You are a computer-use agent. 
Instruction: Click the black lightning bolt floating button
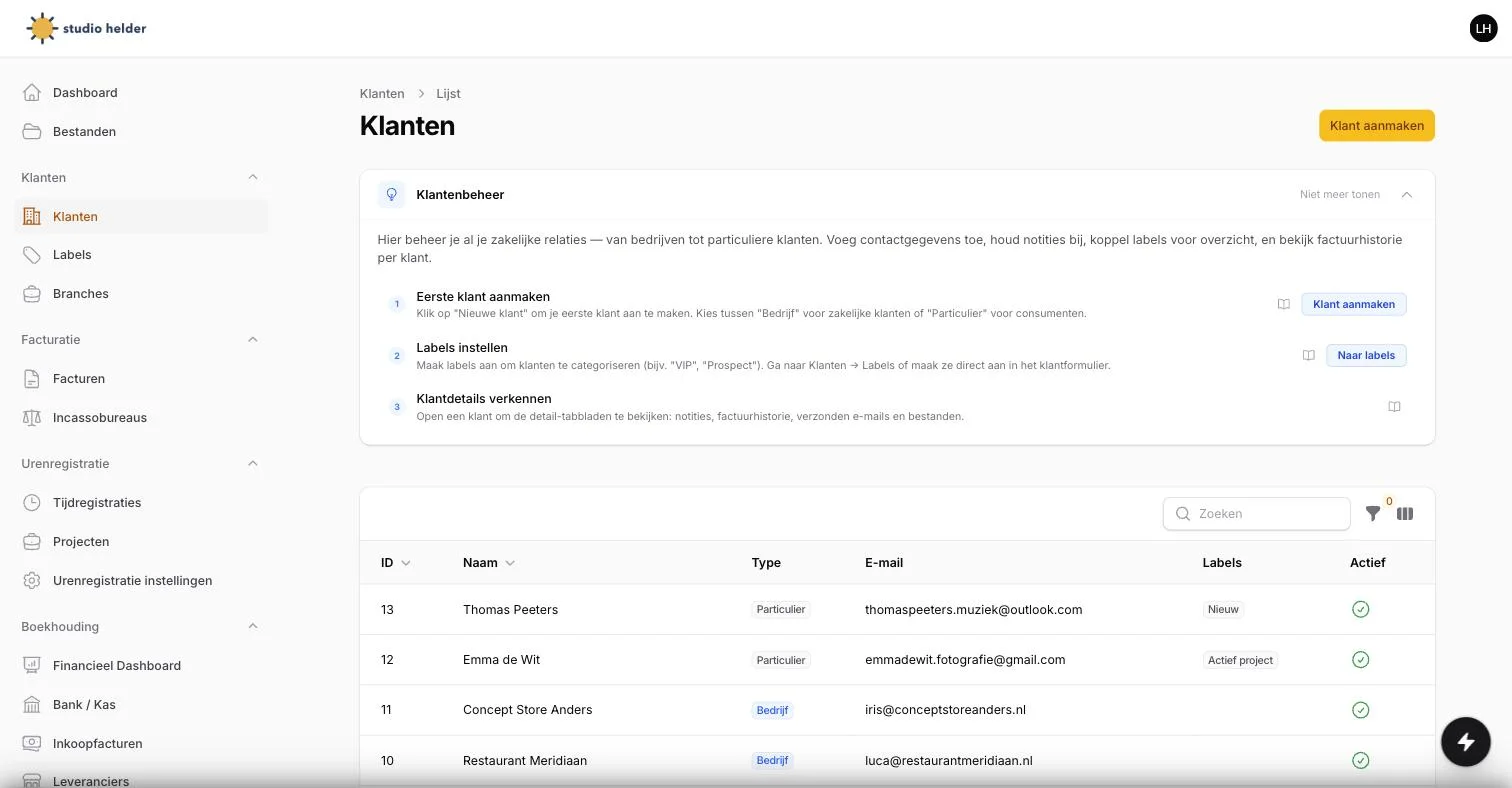1466,742
